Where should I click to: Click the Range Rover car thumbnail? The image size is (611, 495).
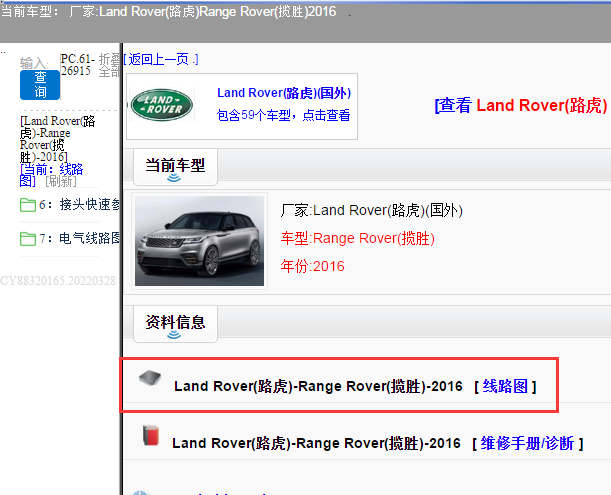(200, 241)
